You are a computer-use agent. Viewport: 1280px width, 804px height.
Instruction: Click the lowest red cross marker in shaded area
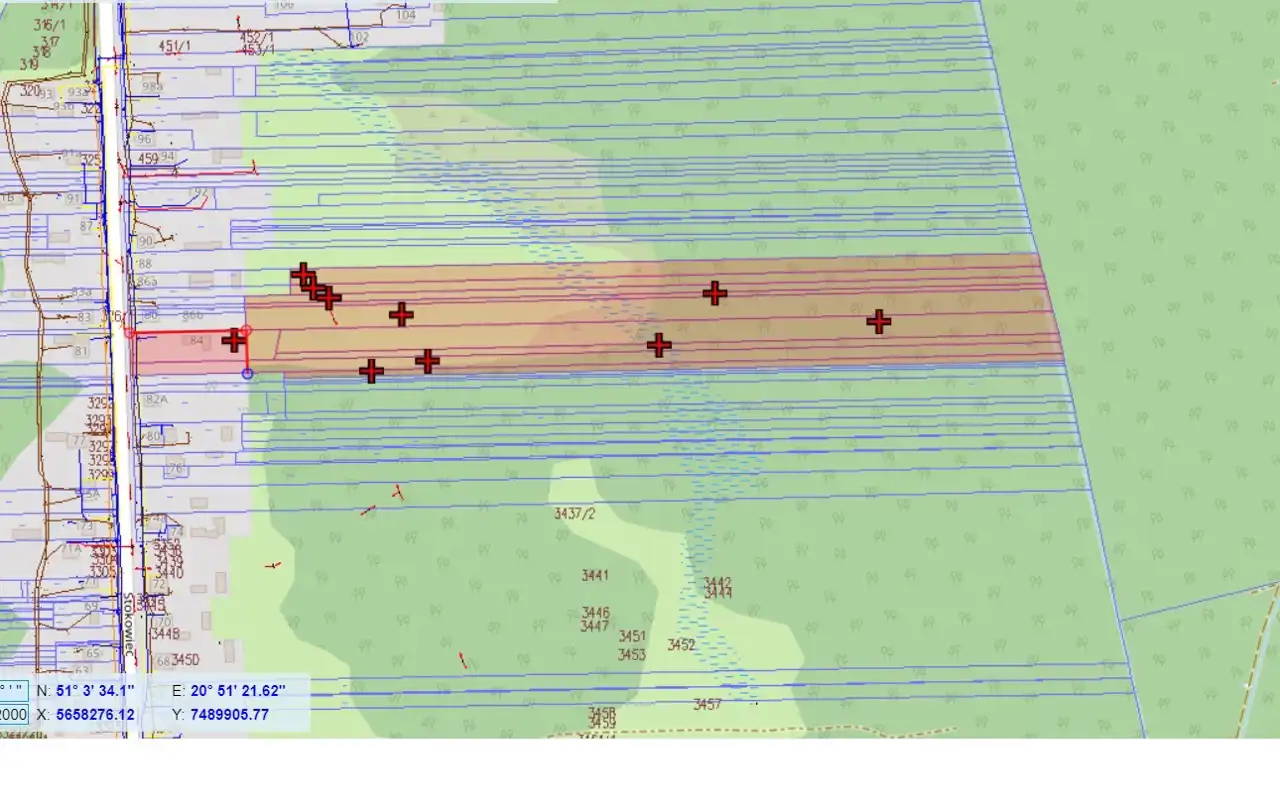pyautogui.click(x=371, y=371)
